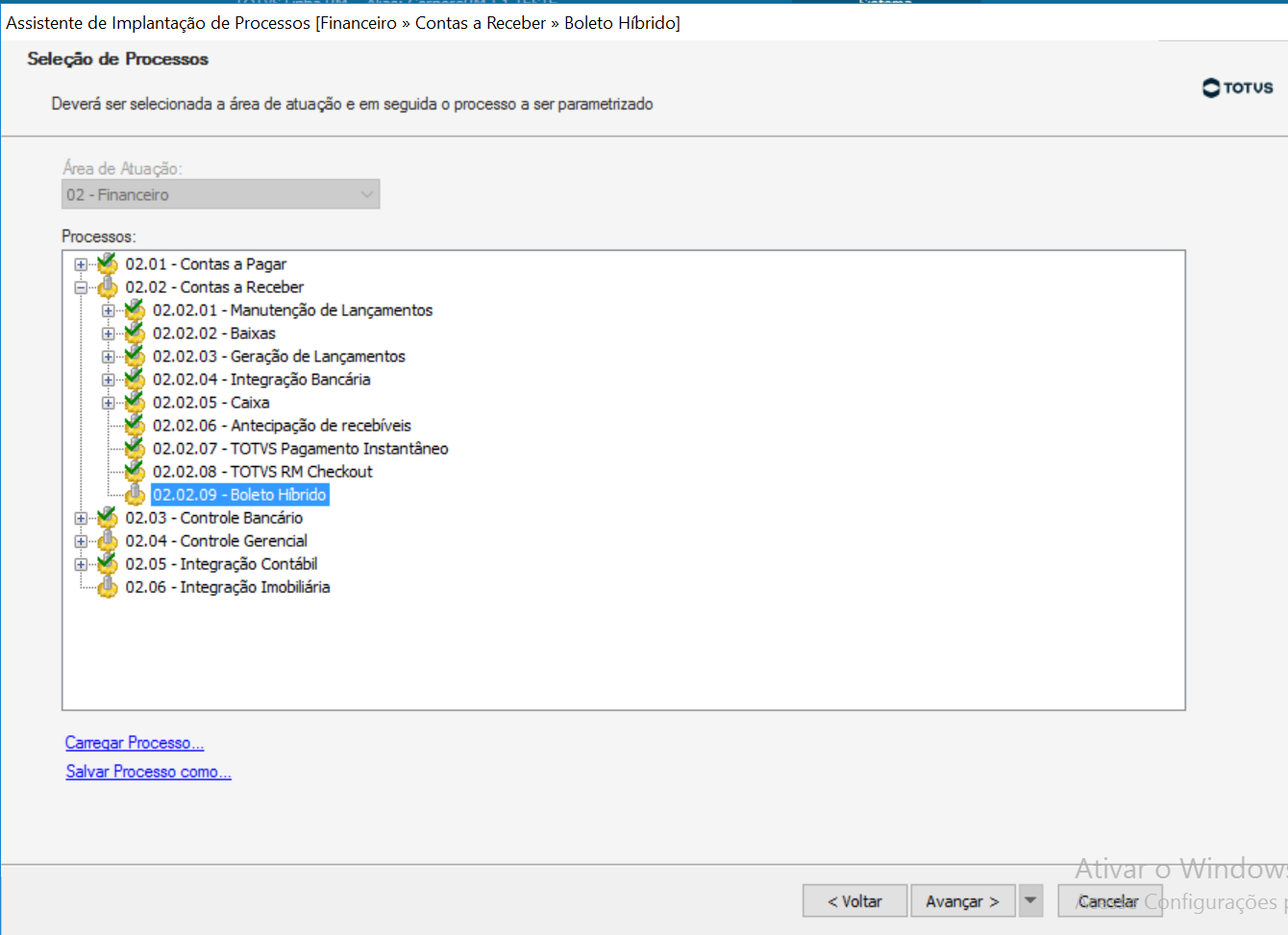Expand the 02.03 - Controle Bancário node
The width and height of the screenshot is (1288, 935).
point(81,518)
